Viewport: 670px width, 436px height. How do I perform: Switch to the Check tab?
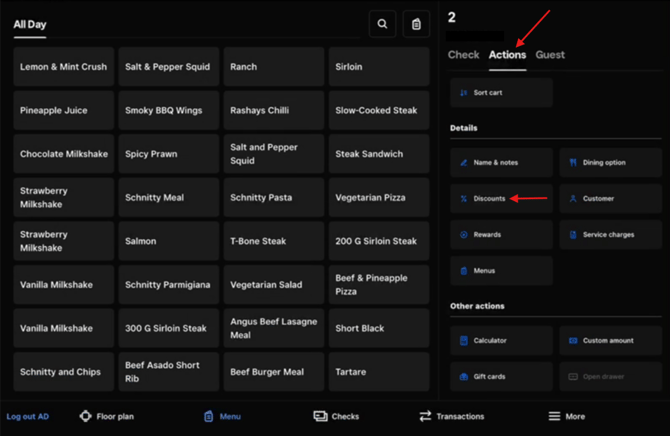pyautogui.click(x=463, y=55)
